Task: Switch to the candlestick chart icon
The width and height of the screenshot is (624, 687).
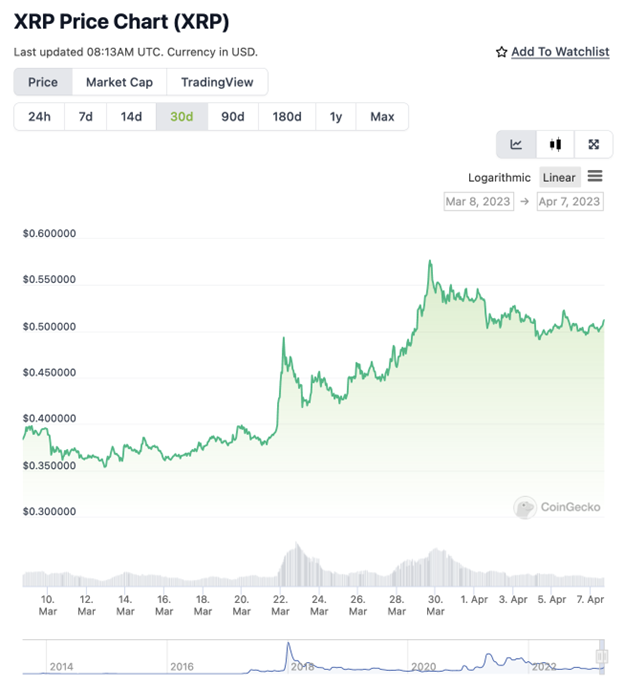Action: point(555,144)
